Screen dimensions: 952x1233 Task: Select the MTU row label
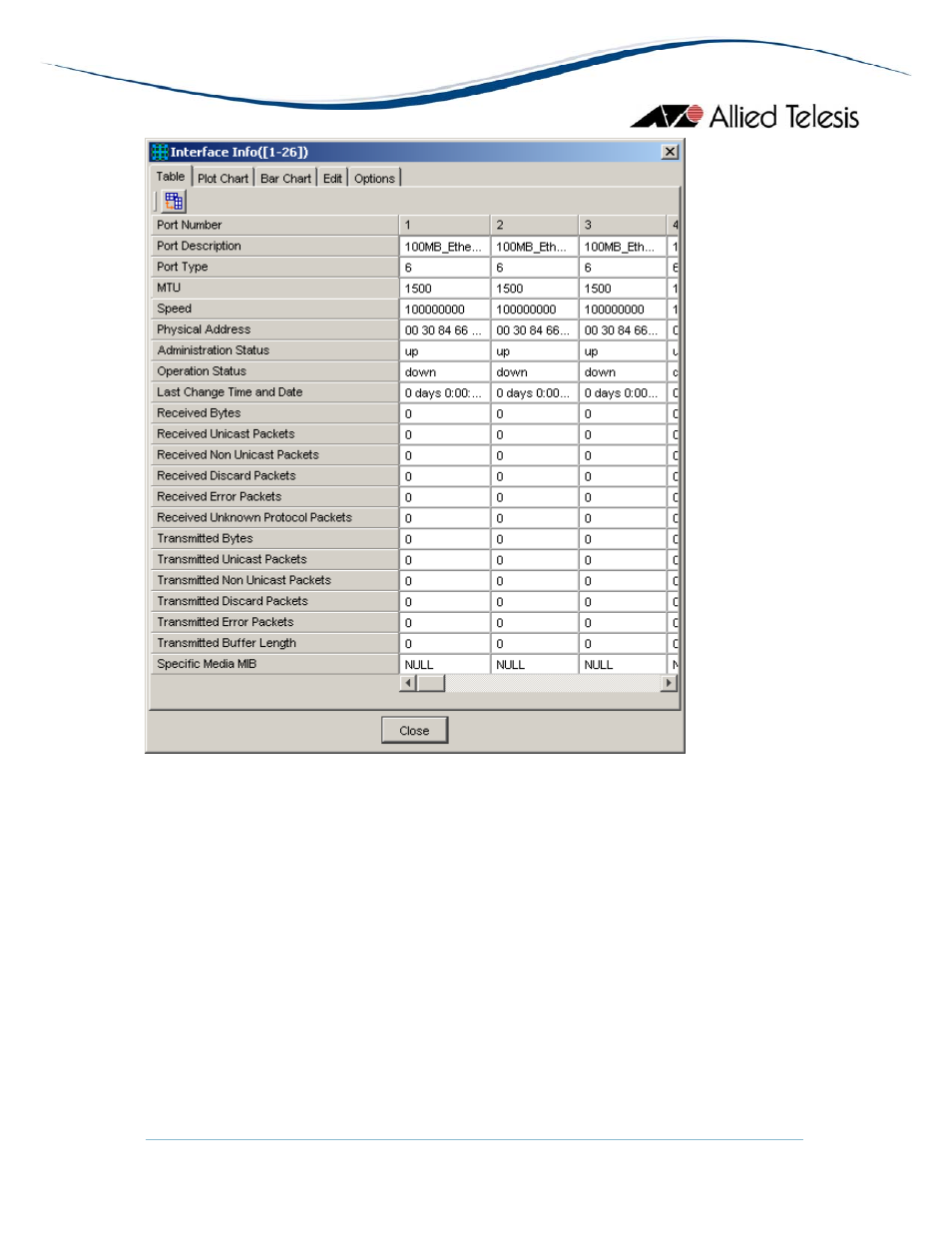[274, 288]
